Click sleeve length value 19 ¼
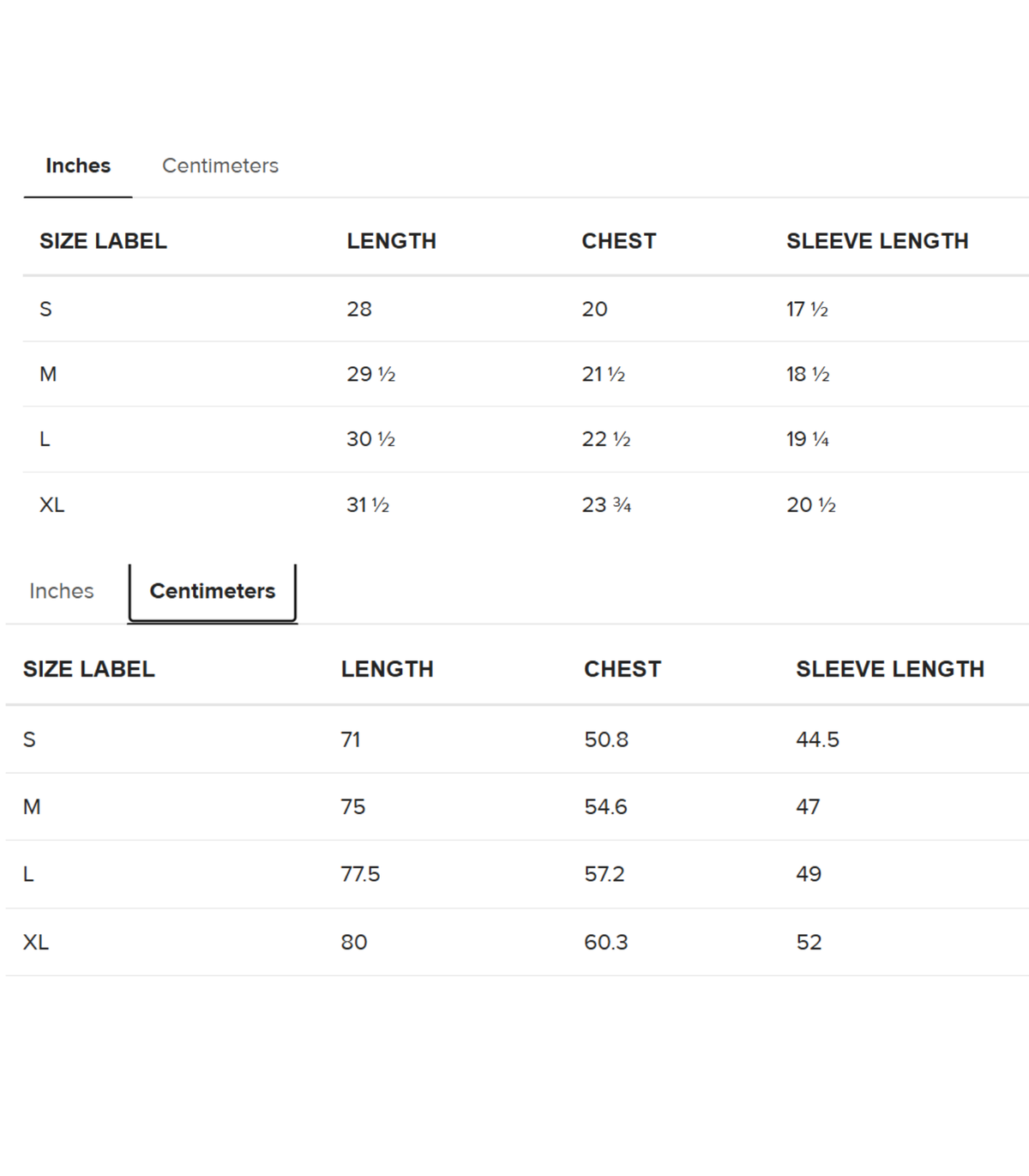The width and height of the screenshot is (1029, 1176). pos(808,439)
